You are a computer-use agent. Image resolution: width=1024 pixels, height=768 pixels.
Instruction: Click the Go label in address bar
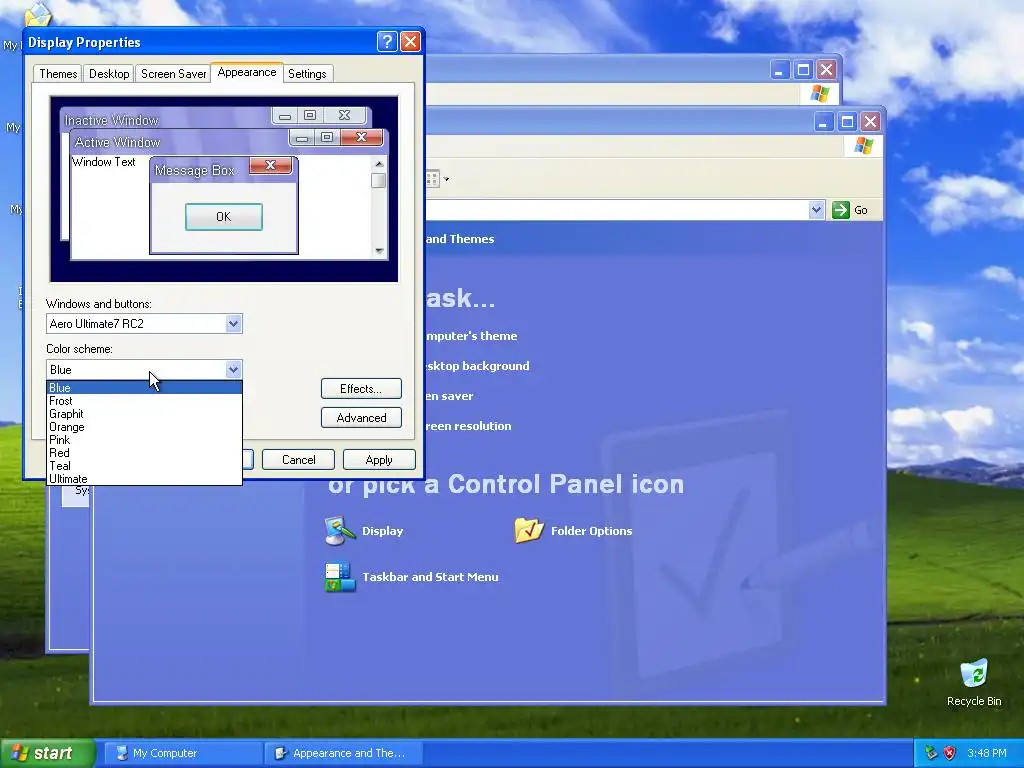pyautogui.click(x=861, y=210)
